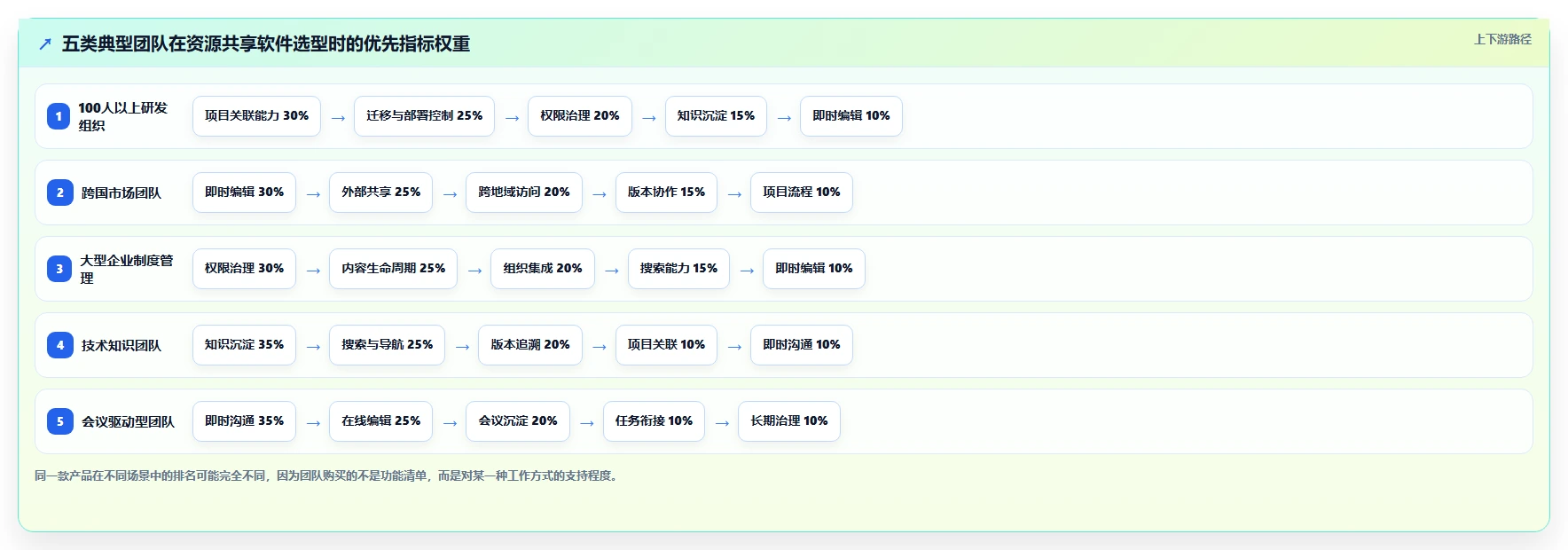Image resolution: width=1568 pixels, height=550 pixels.
Task: Select the 大型企业制度管理 row label
Action: [127, 269]
